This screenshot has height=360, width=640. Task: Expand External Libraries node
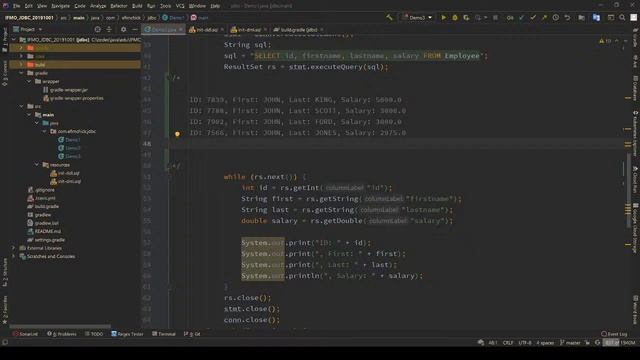pos(14,248)
